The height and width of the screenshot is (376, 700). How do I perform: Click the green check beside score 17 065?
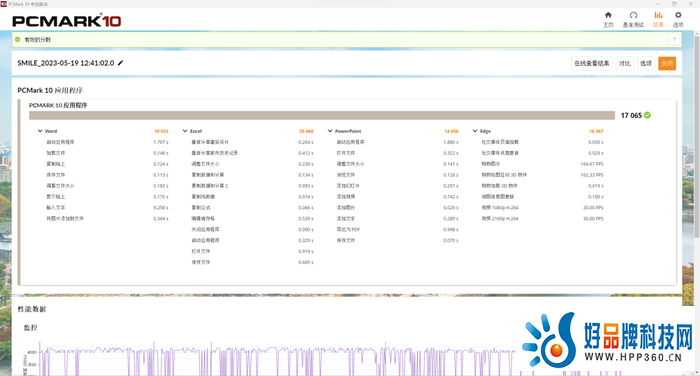coord(647,115)
